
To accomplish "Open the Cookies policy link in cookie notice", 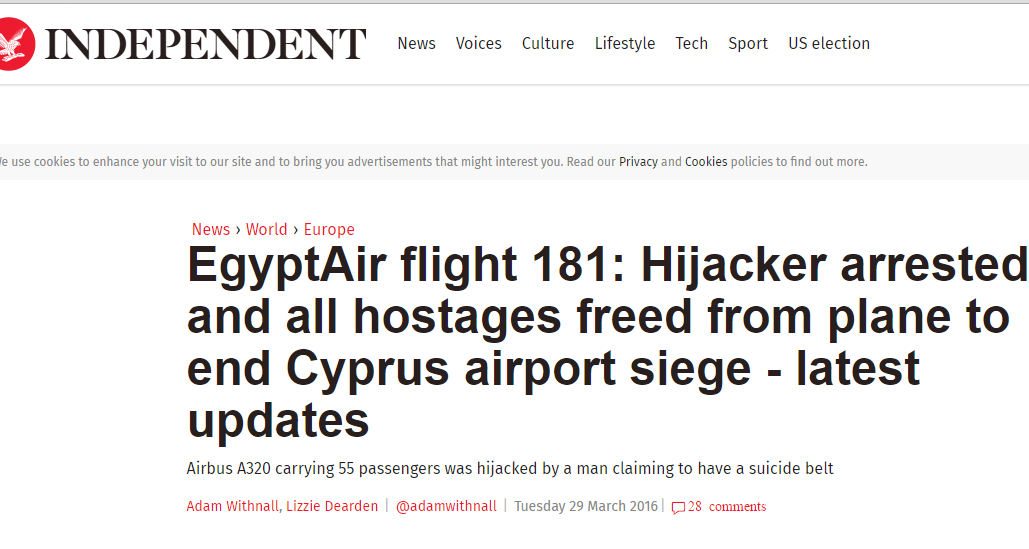I will [x=706, y=162].
